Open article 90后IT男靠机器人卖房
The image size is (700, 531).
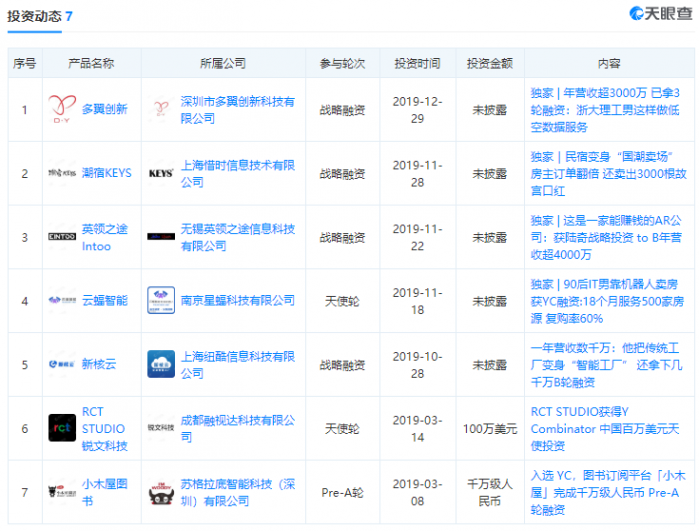(607, 301)
